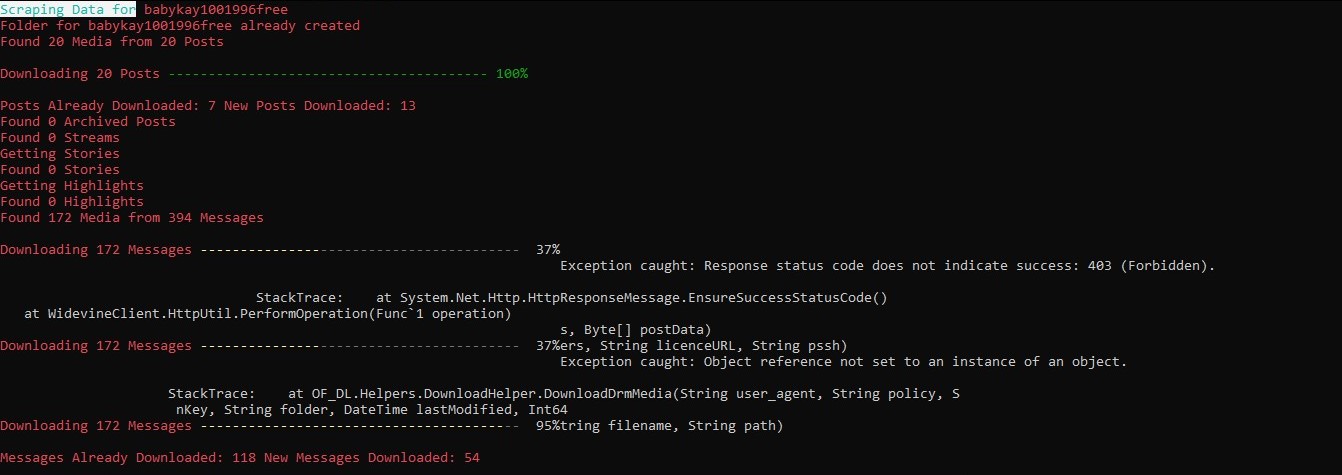Click the green 100% progress value
Viewport: 1342px width, 475px height.
pos(511,73)
